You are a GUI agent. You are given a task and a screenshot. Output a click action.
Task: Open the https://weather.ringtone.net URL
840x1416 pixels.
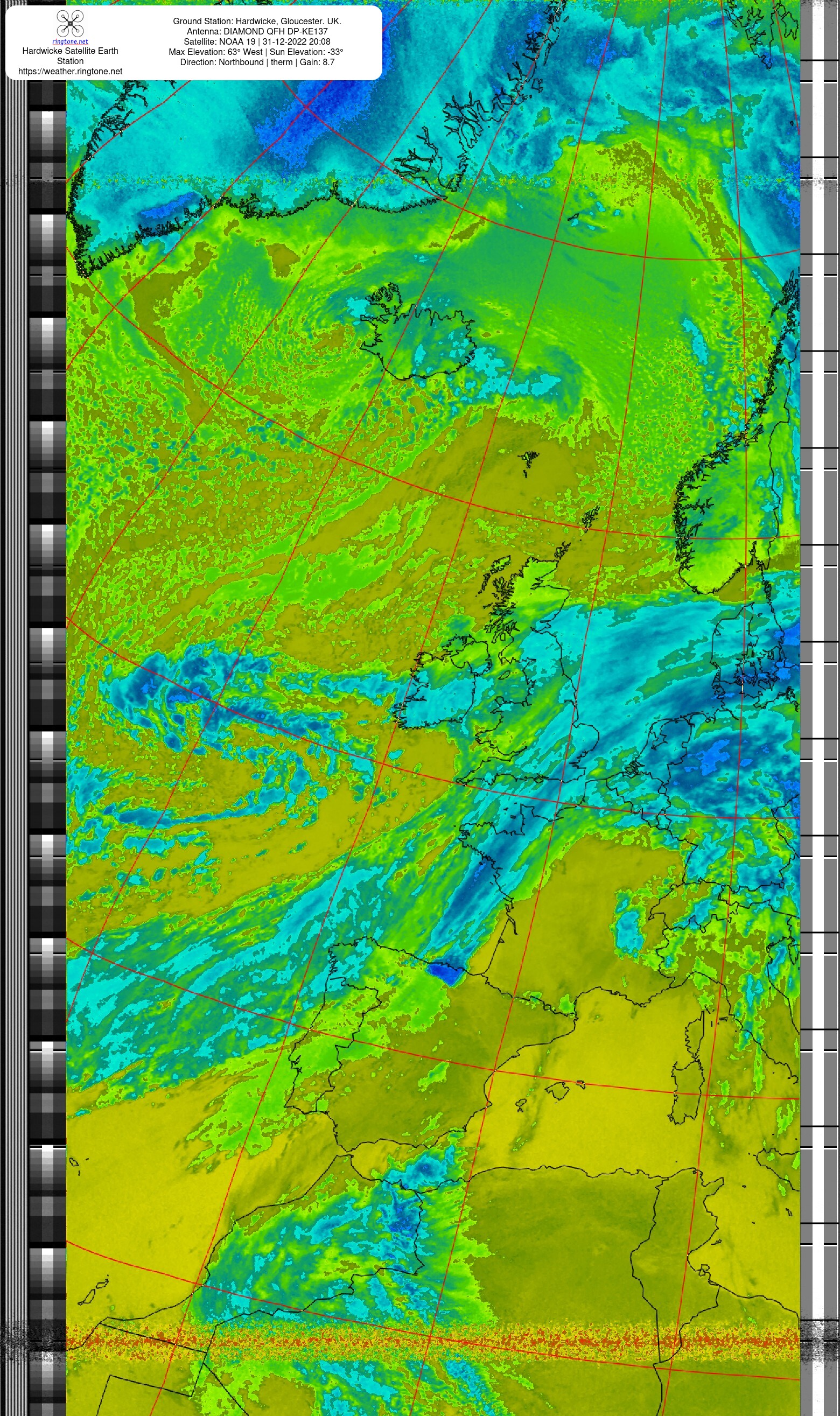[x=70, y=71]
